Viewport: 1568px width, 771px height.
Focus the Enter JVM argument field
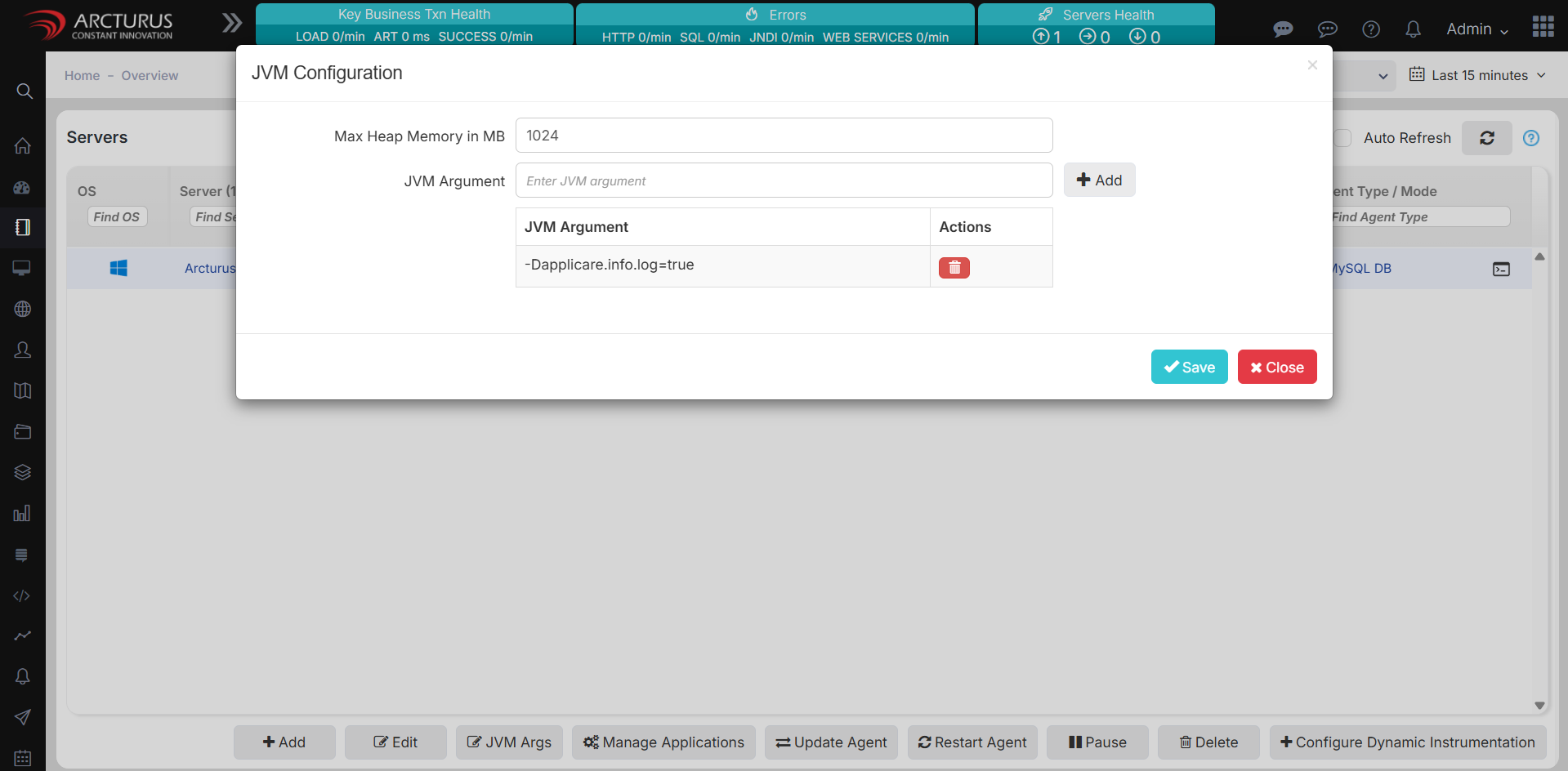[784, 180]
